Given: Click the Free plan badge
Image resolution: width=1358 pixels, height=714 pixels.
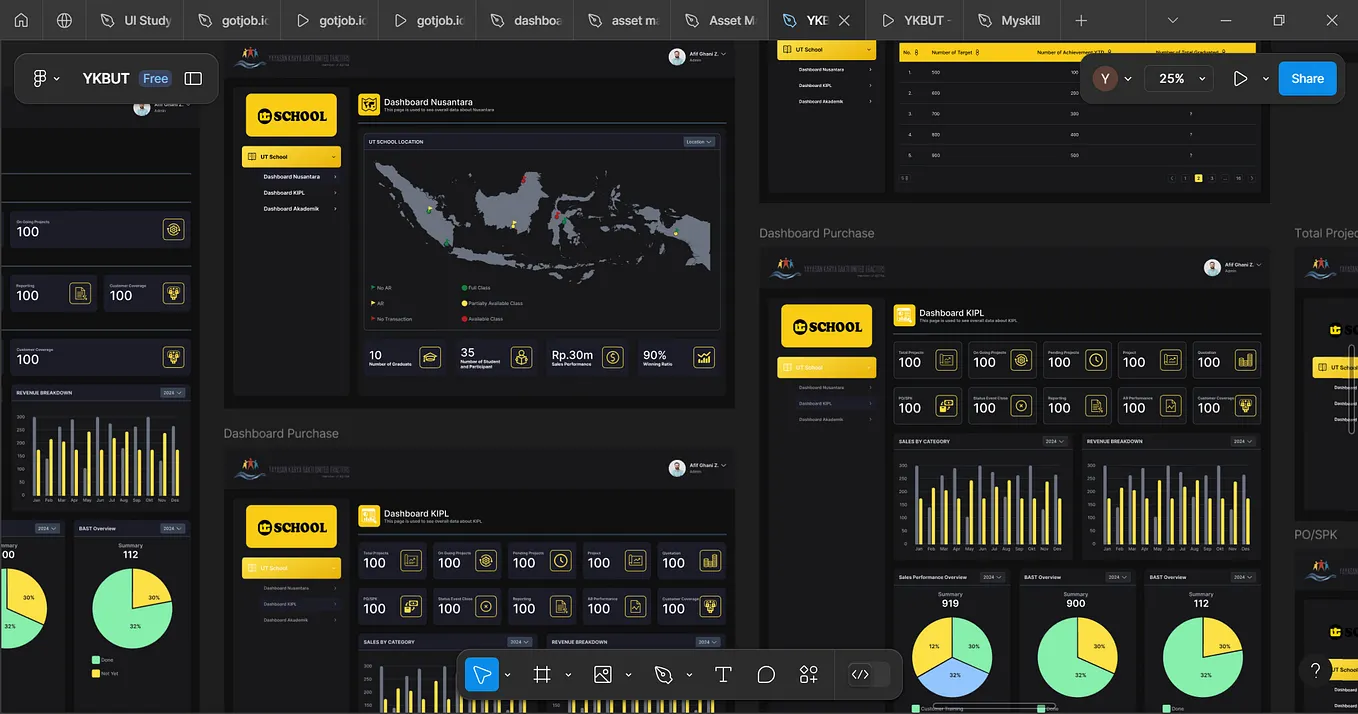Looking at the screenshot, I should [x=155, y=78].
